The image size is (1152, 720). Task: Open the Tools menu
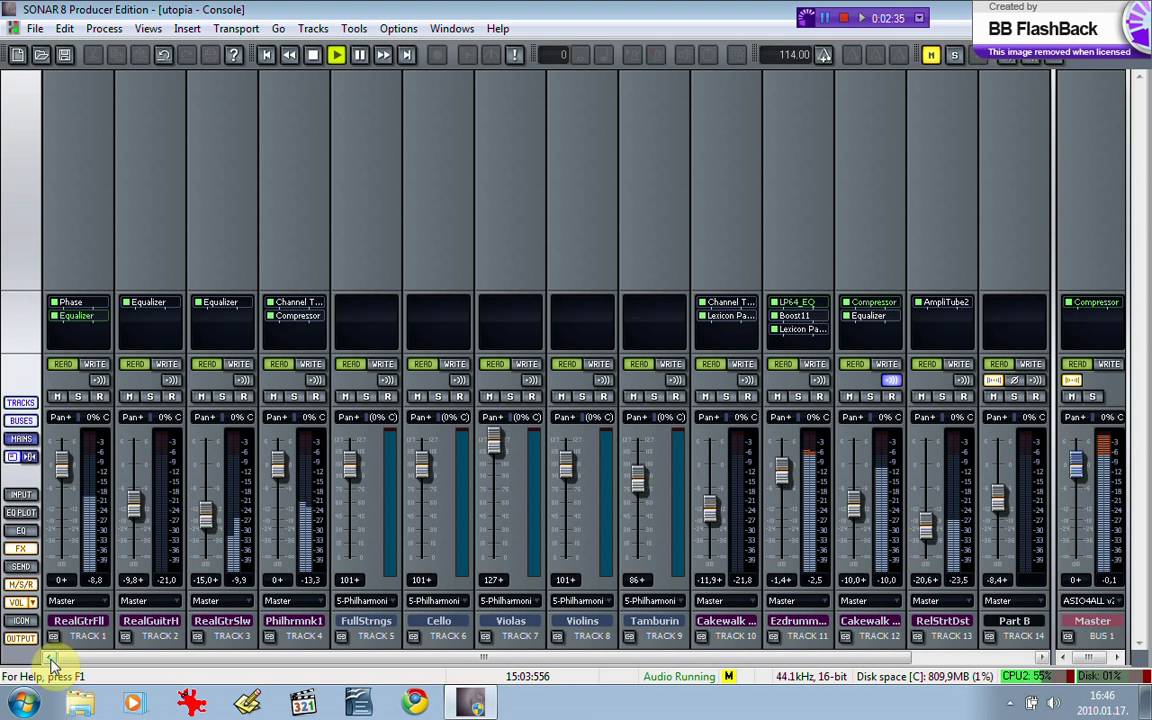(353, 29)
